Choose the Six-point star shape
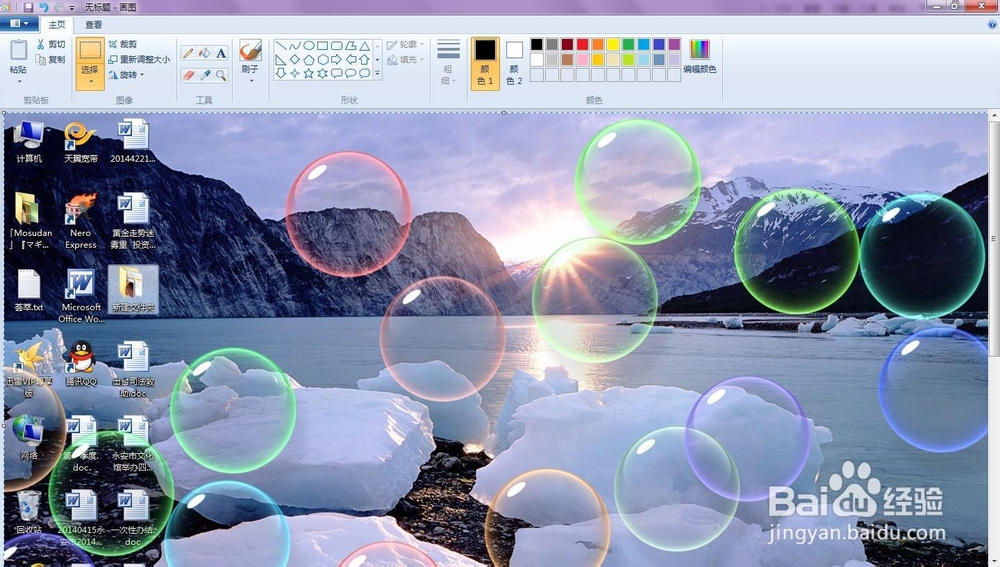The width and height of the screenshot is (1000, 567). pyautogui.click(x=323, y=73)
